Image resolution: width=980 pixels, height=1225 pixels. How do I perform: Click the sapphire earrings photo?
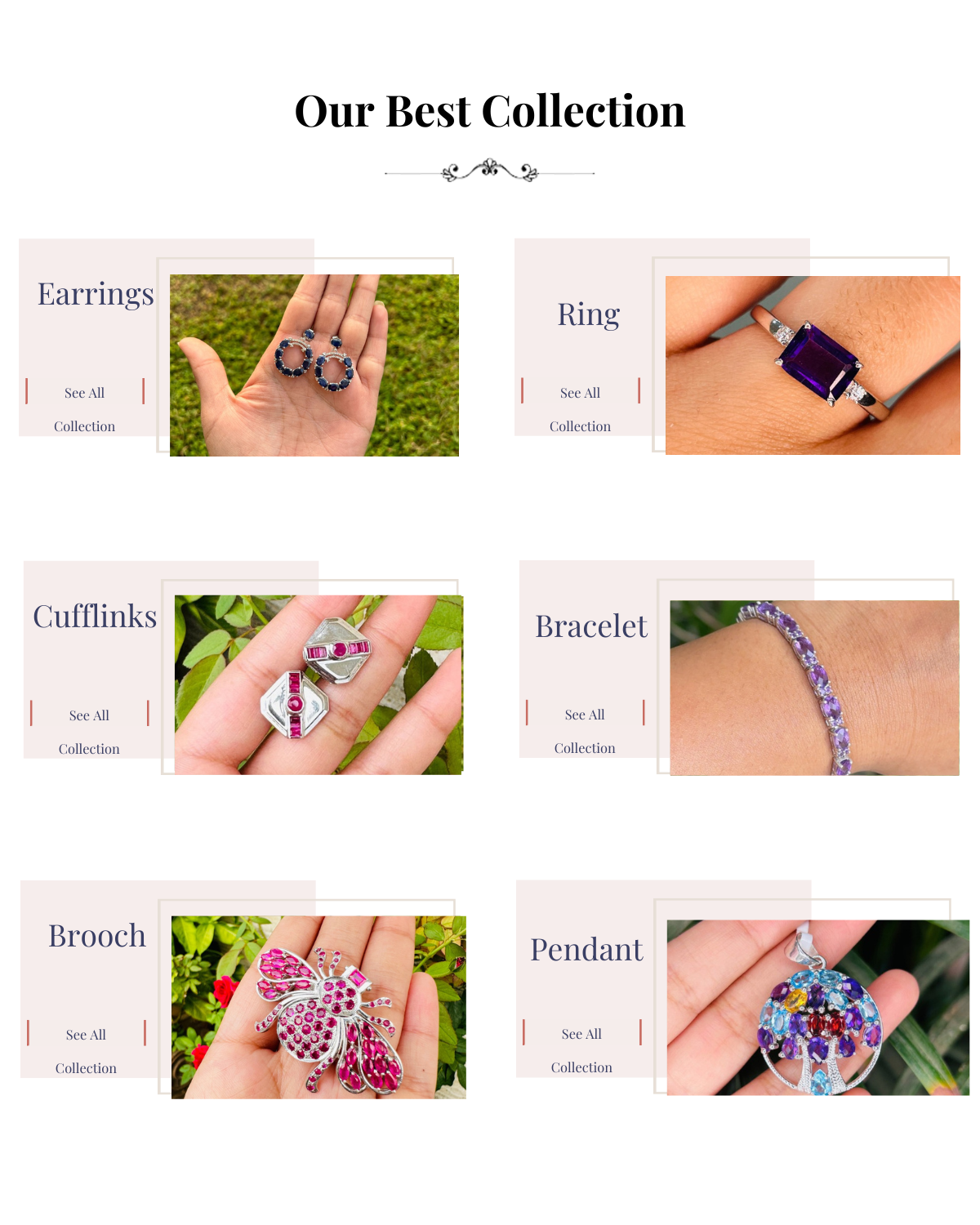(x=314, y=365)
